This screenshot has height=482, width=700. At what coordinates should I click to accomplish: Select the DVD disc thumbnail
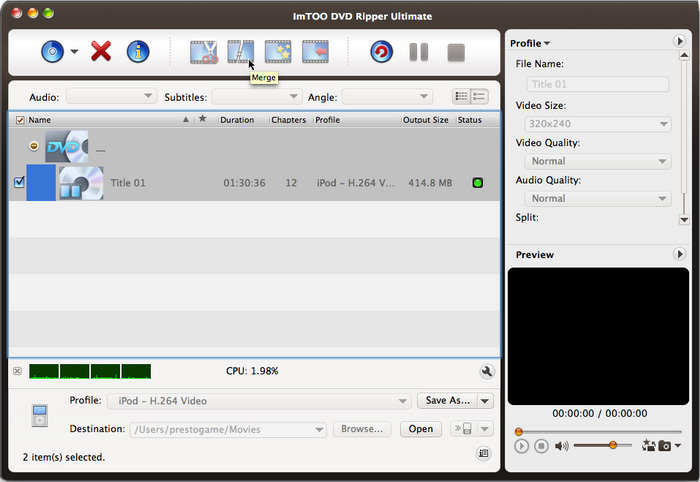click(67, 146)
